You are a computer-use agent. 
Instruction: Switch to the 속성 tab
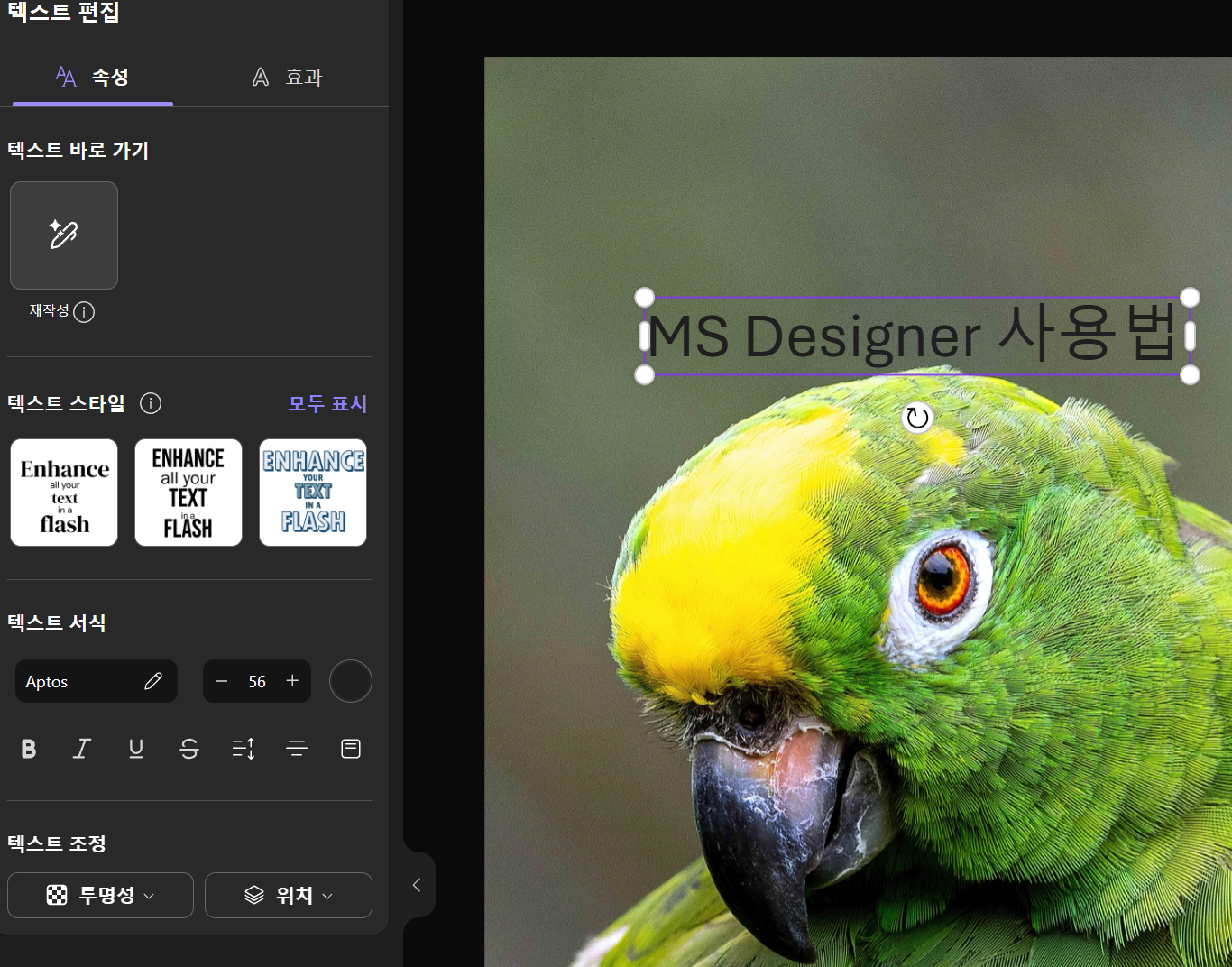92,78
